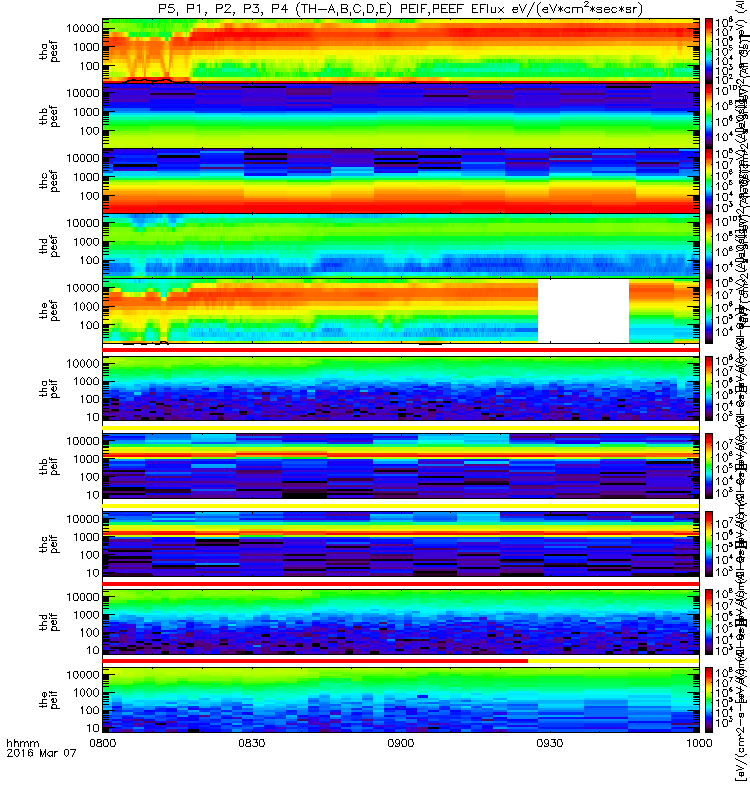Click inside the tha peef spectrogram panel
Image resolution: width=750 pixels, height=800 pixels.
click(x=401, y=51)
